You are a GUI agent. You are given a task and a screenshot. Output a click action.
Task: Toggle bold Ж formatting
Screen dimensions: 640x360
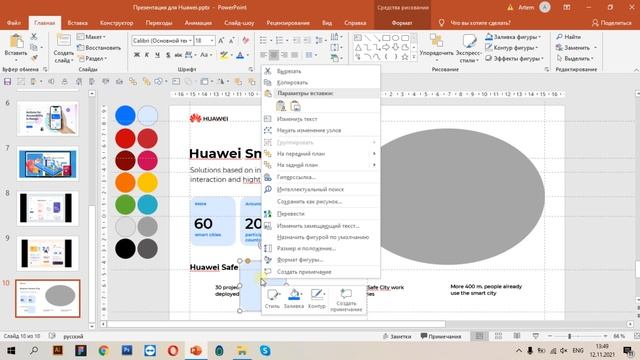pos(137,55)
